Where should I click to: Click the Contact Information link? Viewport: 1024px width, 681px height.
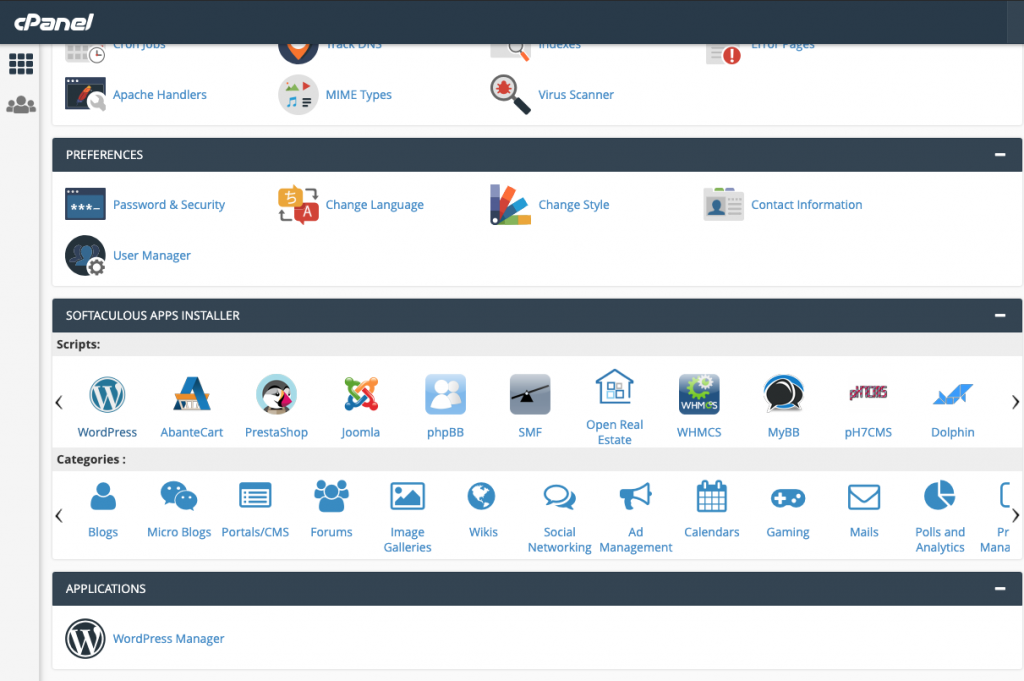click(x=807, y=205)
